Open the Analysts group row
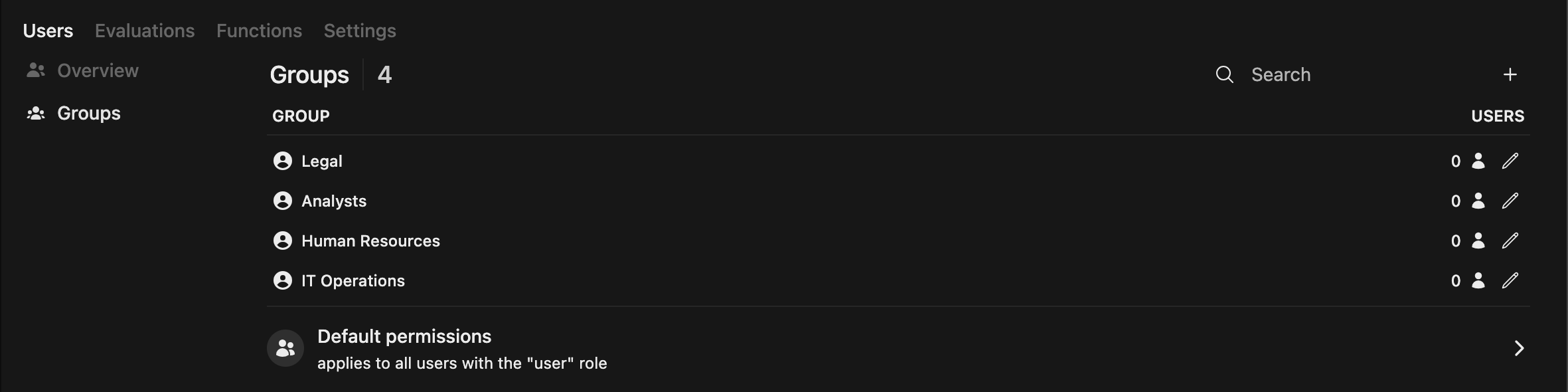The height and width of the screenshot is (392, 1568). pyautogui.click(x=334, y=201)
